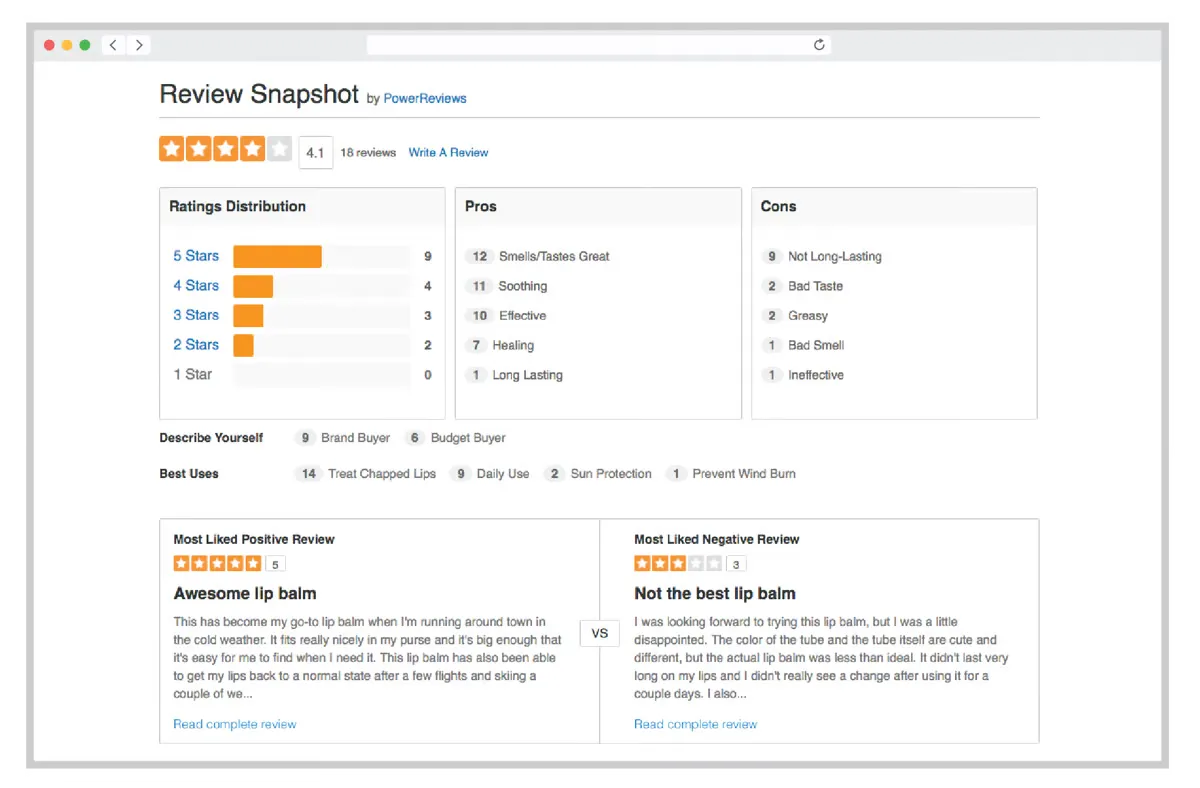
Task: Click the browser forward arrow
Action: (139, 45)
